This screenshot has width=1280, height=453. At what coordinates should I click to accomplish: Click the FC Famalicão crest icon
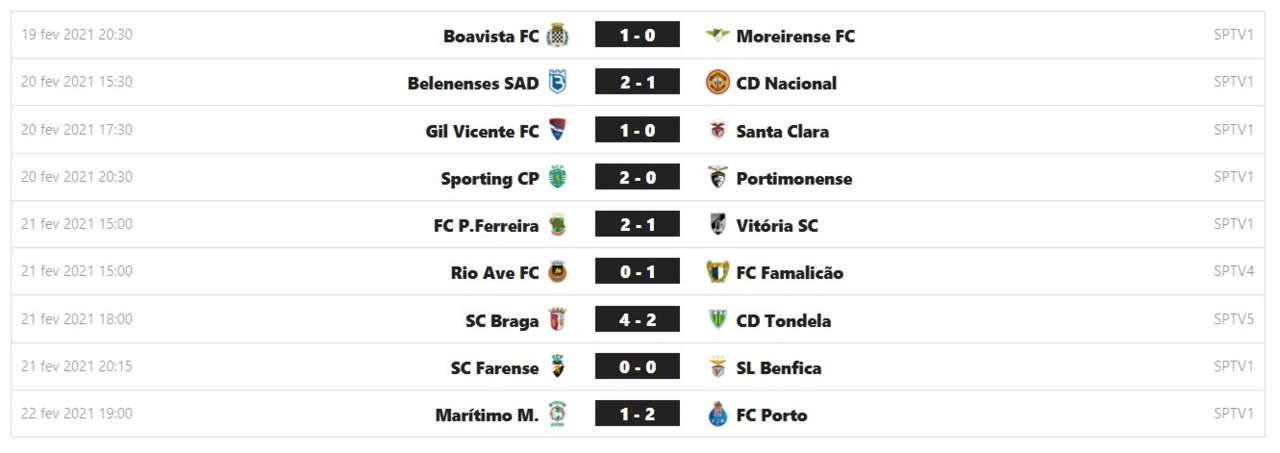[717, 273]
